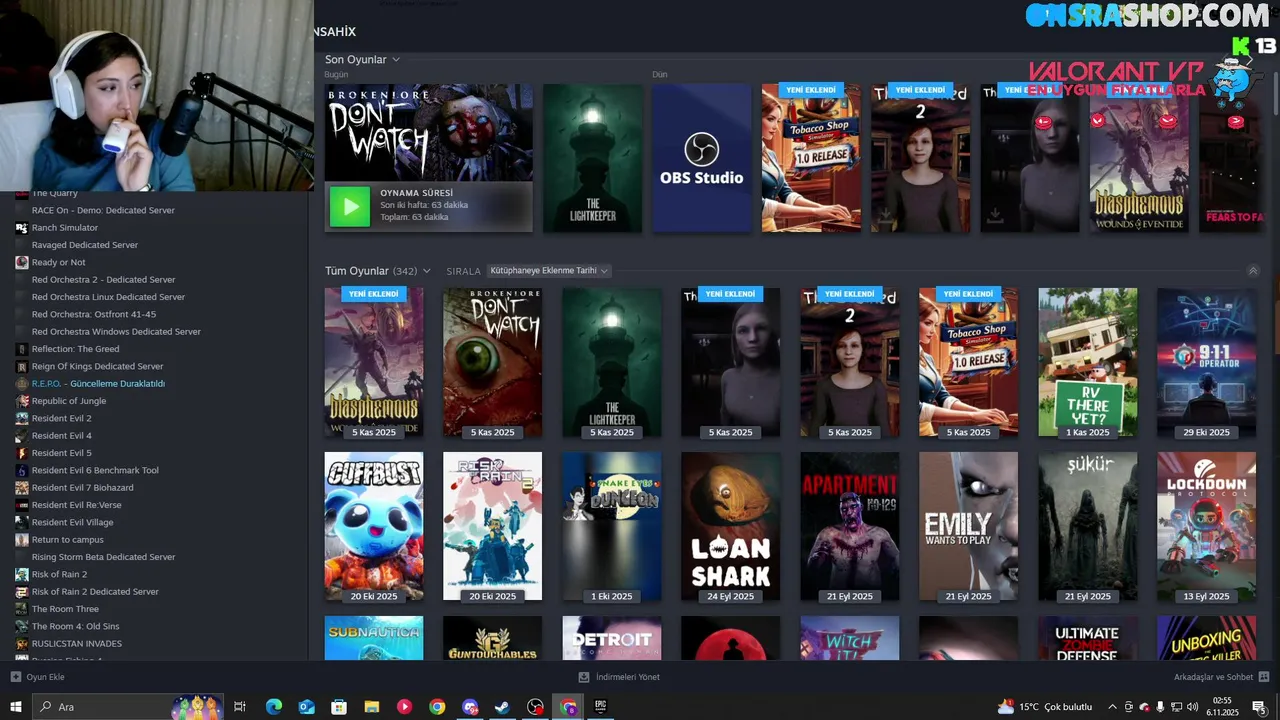
Task: Open the Emily Wants to Play card
Action: pos(968,526)
